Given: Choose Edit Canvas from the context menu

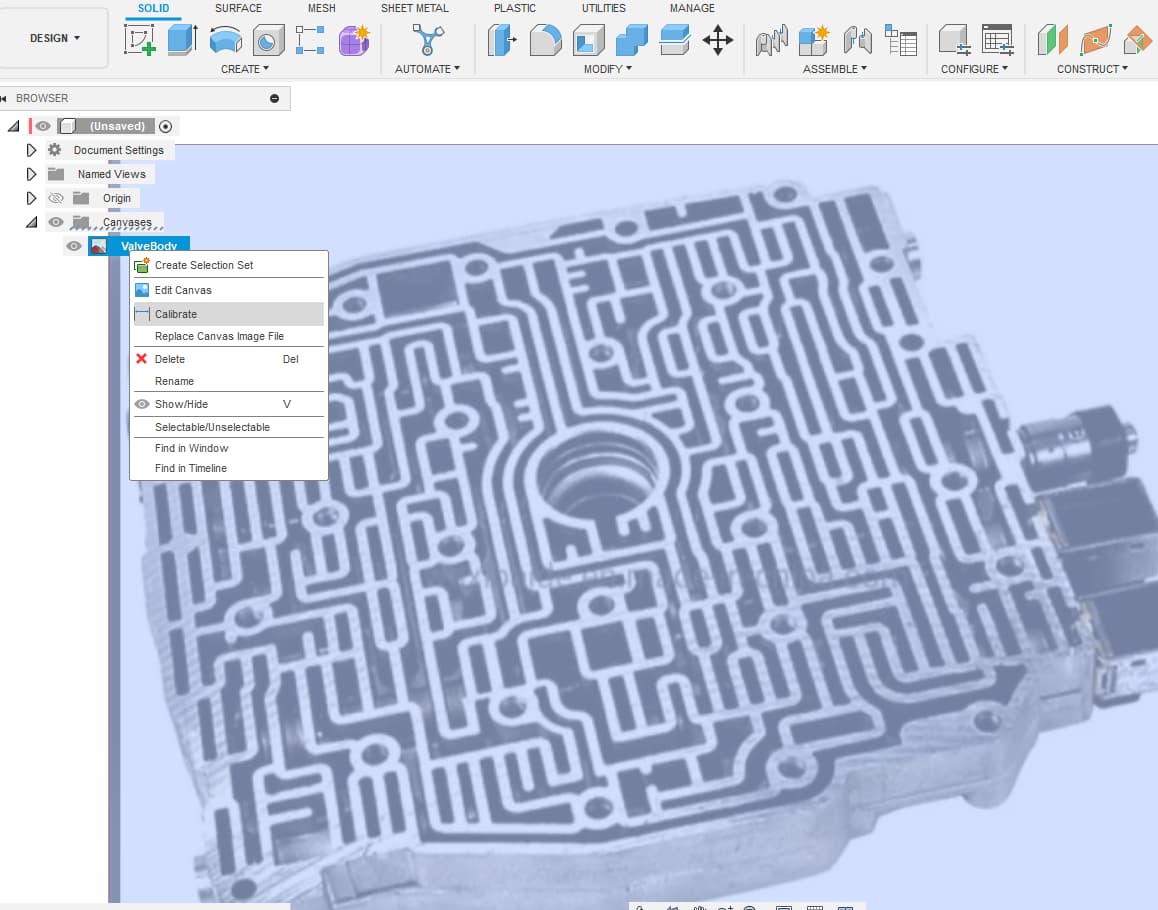Looking at the screenshot, I should click(228, 290).
